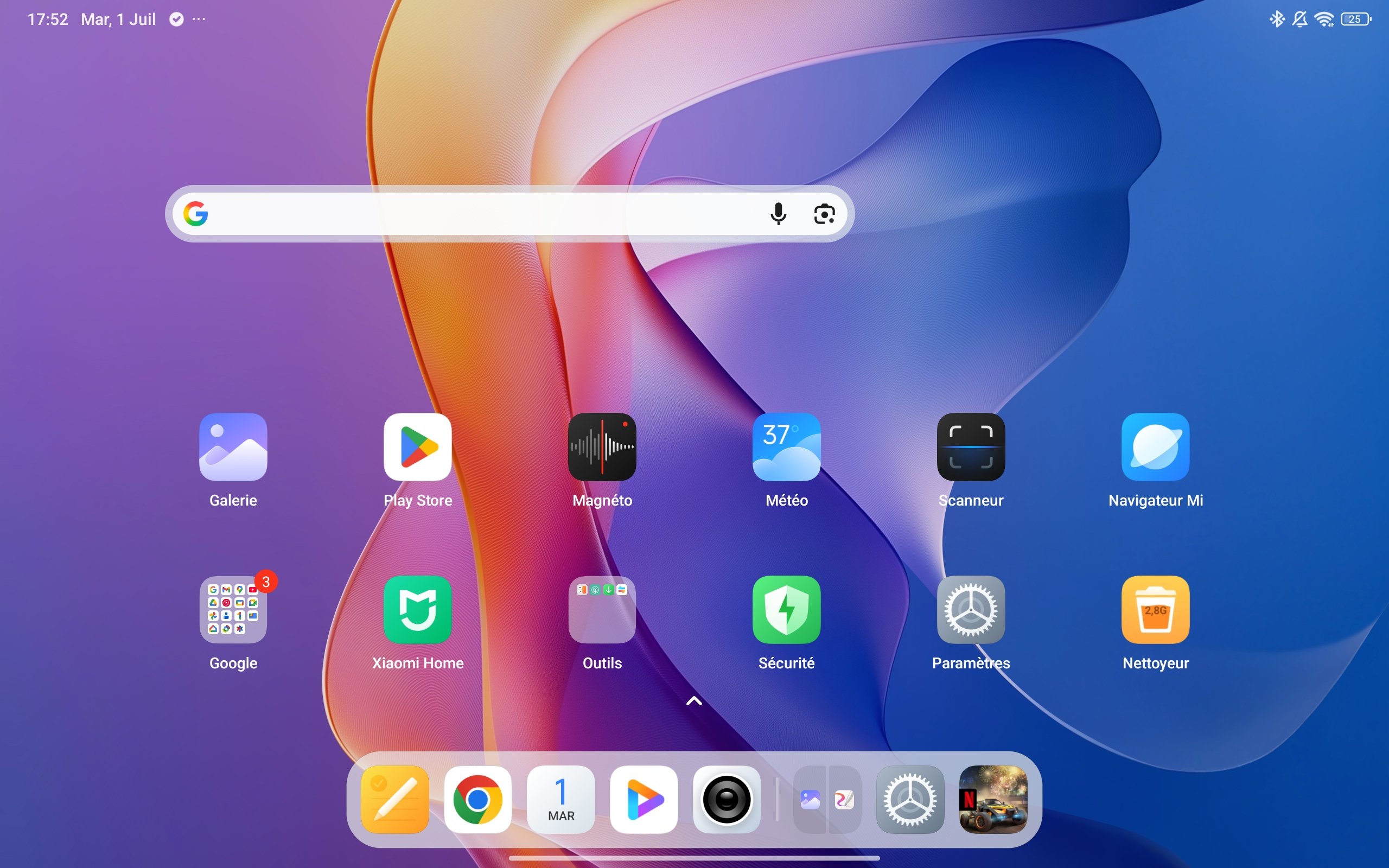Open Chrome from the dock
The image size is (1389, 868).
(477, 799)
